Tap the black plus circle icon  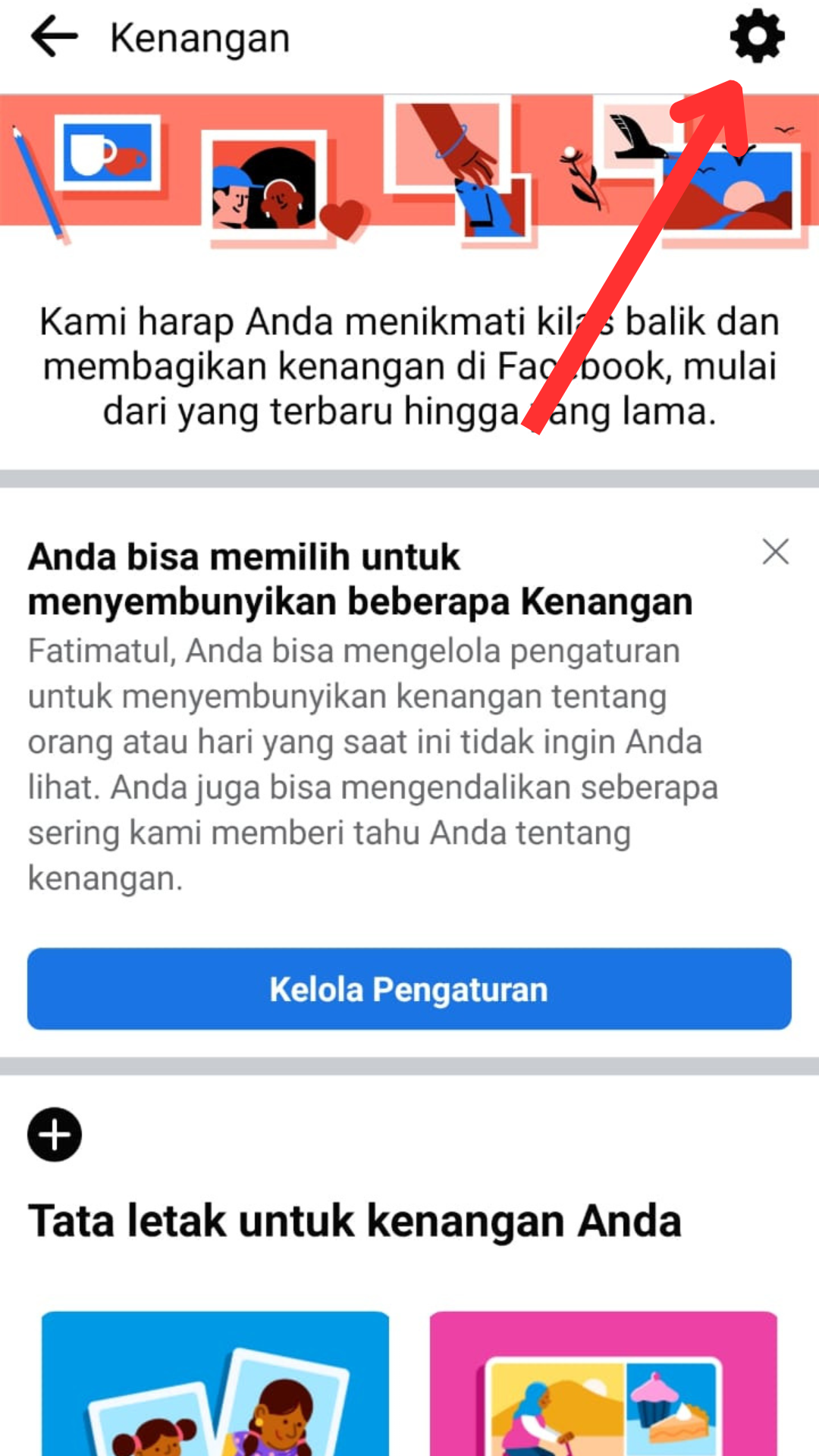[55, 1134]
